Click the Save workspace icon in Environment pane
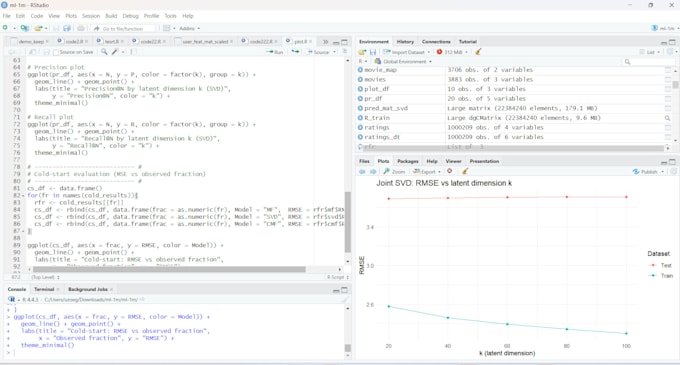Viewport: 680px width, 365px height. tap(373, 52)
